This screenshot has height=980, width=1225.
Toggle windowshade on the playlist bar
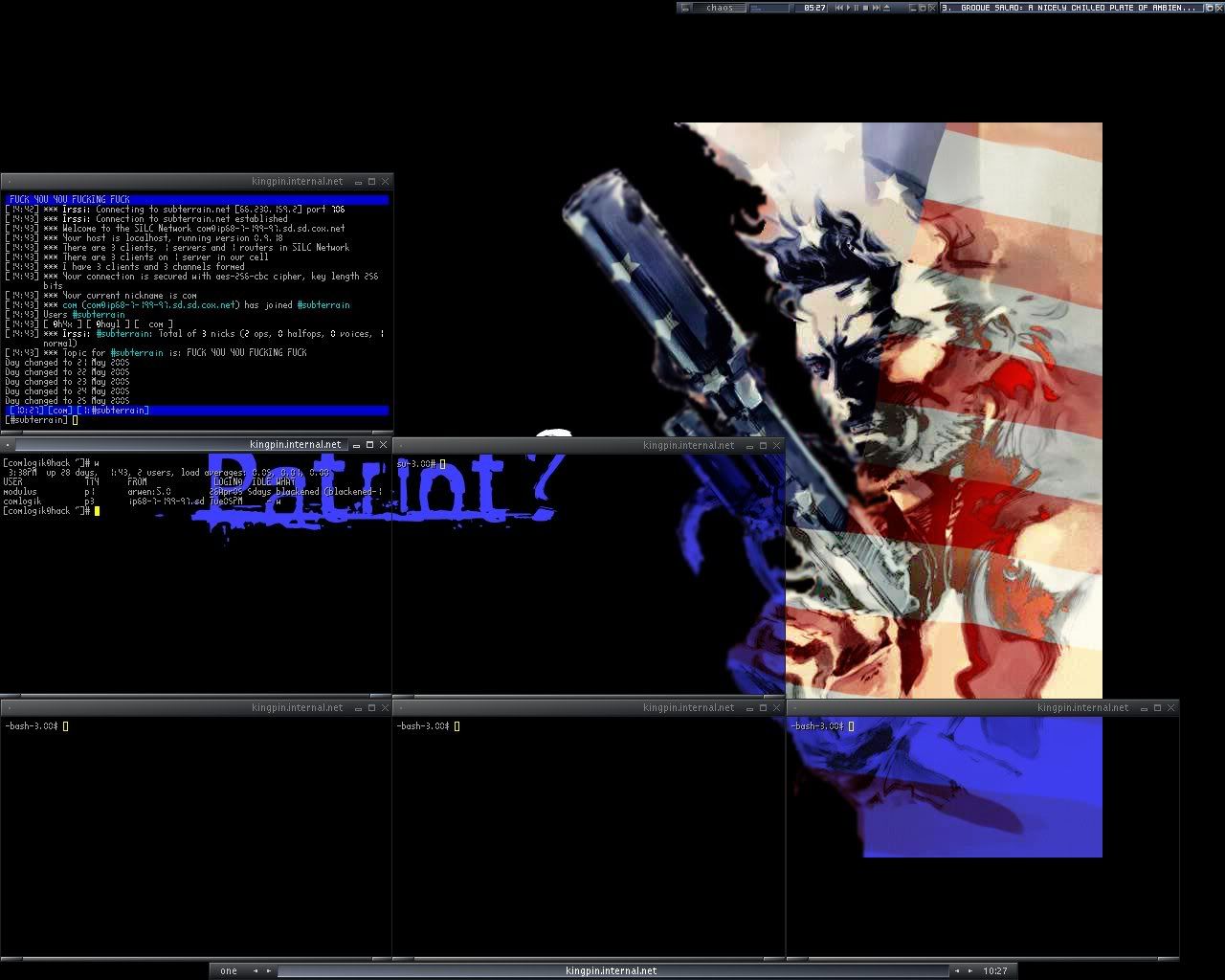(1209, 8)
